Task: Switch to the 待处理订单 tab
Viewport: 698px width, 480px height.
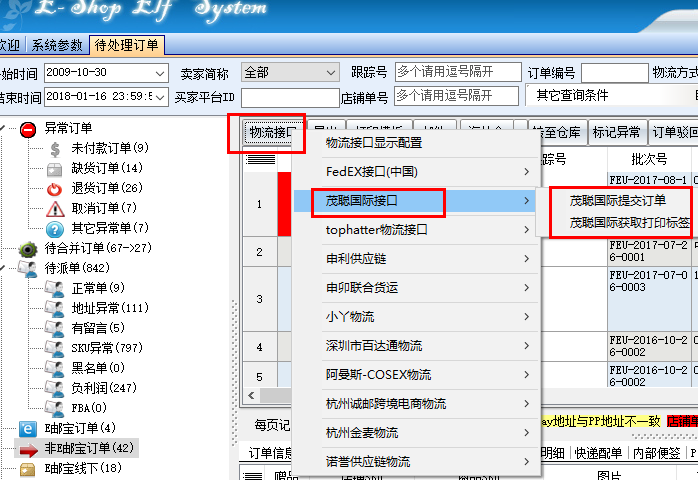Action: 127,45
